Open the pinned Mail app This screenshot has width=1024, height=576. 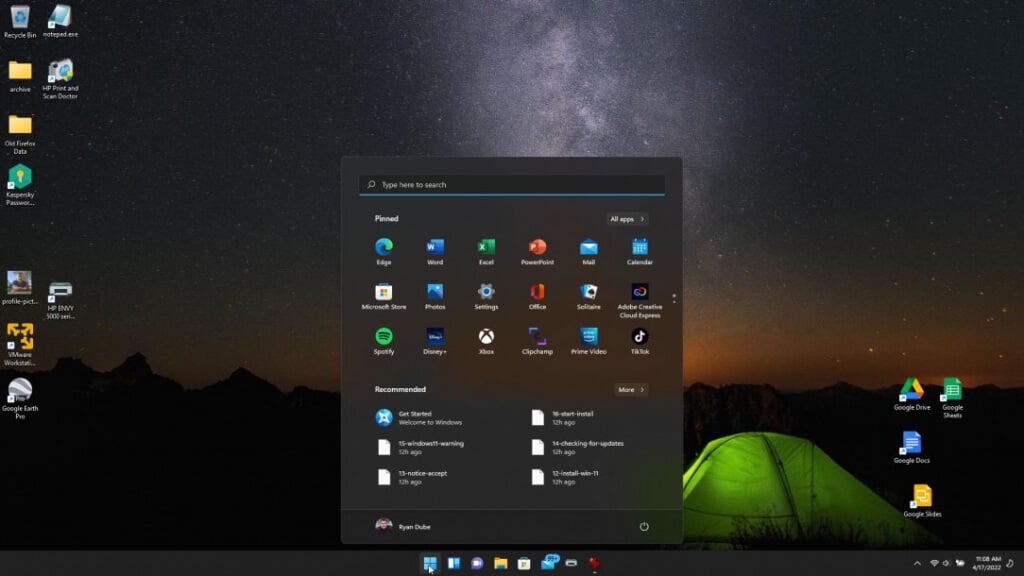coord(588,251)
